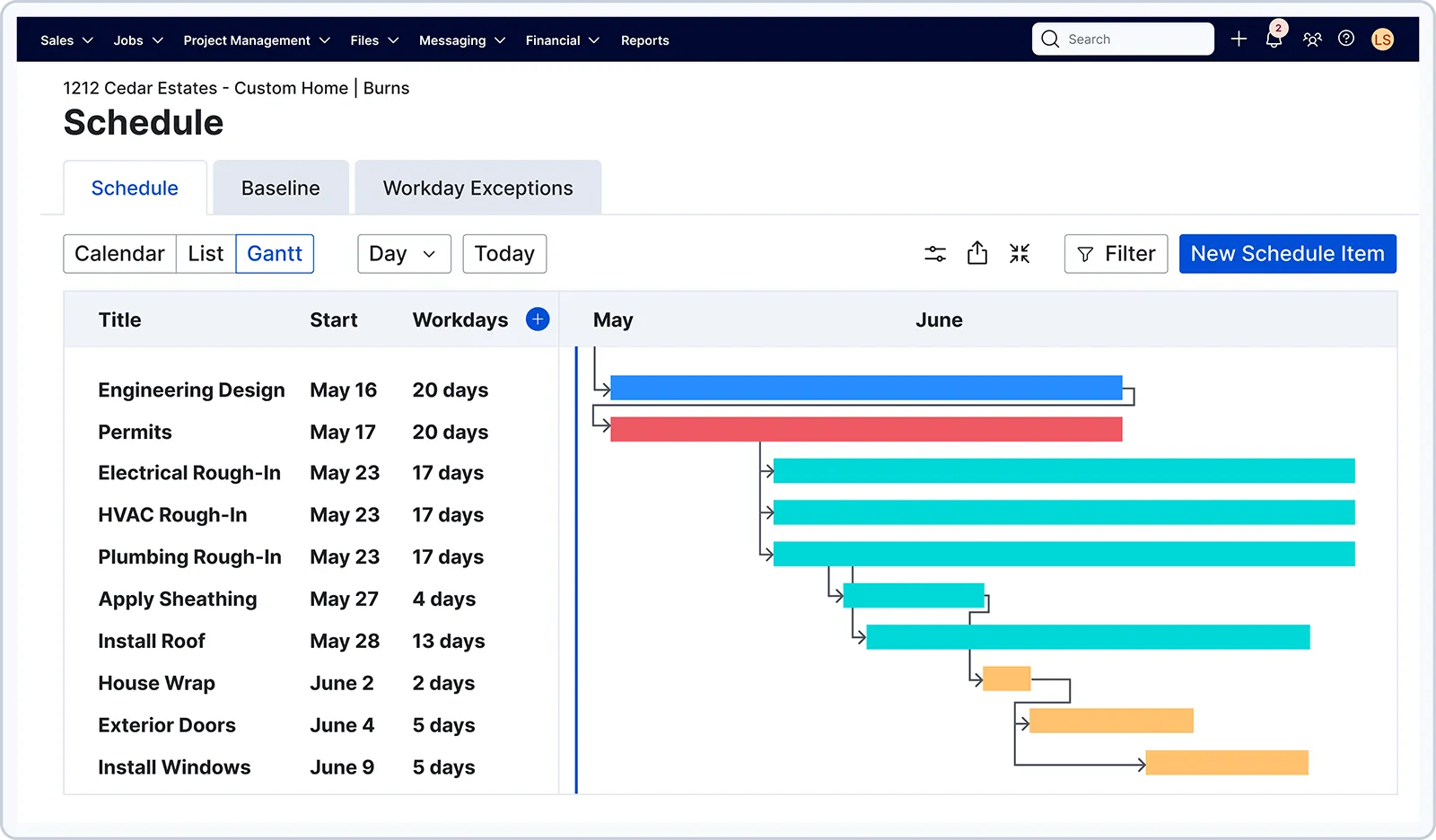Open schedule settings sliders icon

(x=935, y=254)
